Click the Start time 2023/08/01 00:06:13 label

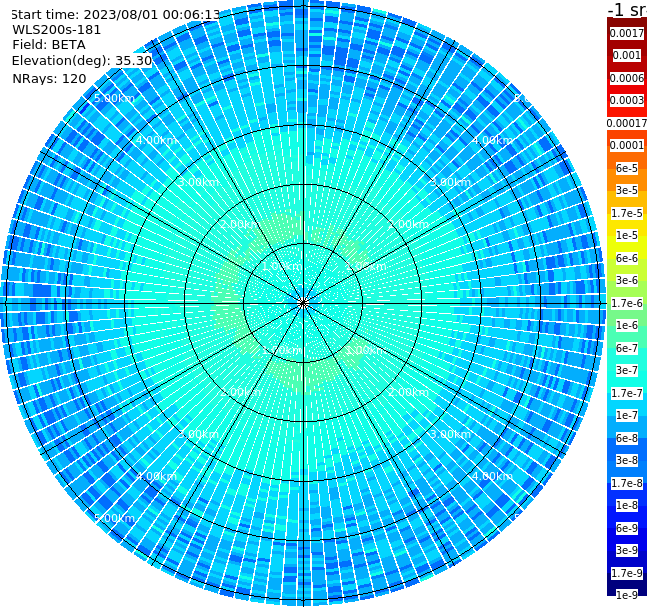[x=116, y=15]
